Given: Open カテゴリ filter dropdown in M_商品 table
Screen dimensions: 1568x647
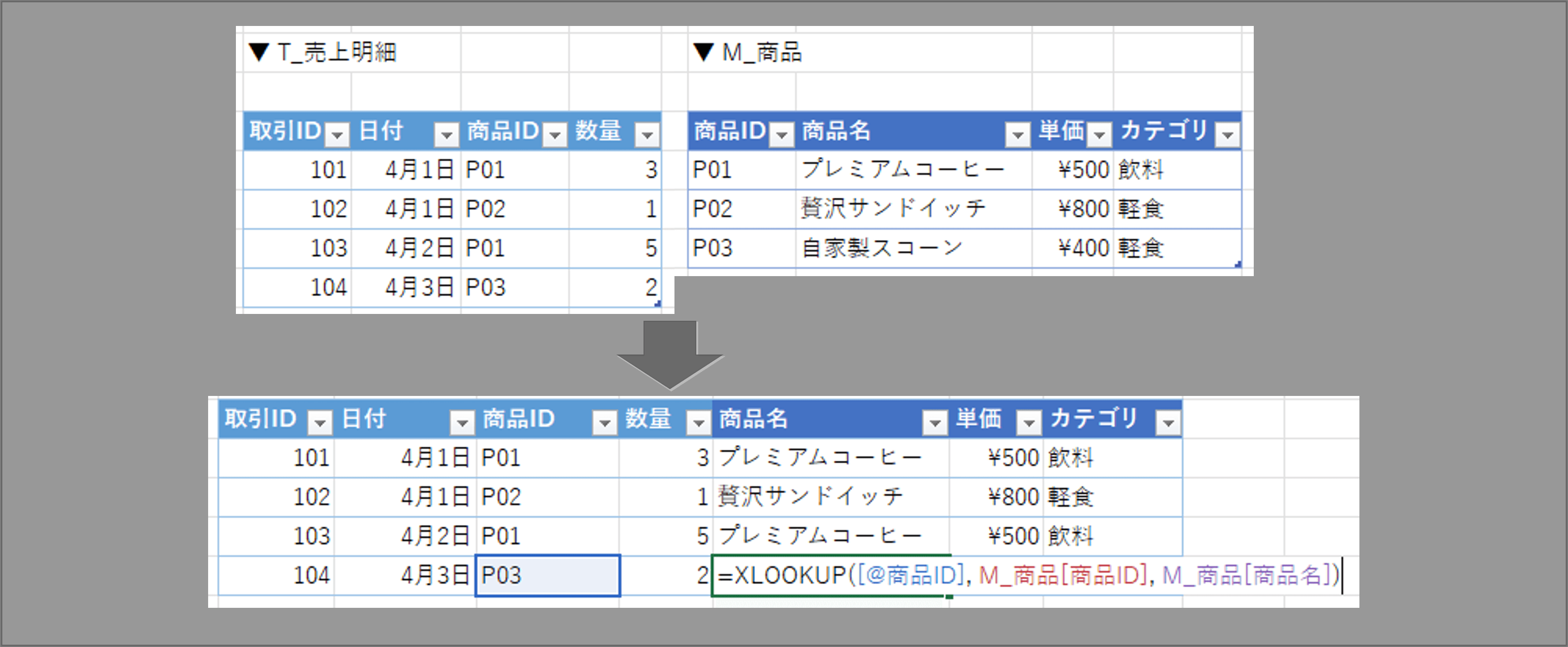Looking at the screenshot, I should click(x=1227, y=134).
